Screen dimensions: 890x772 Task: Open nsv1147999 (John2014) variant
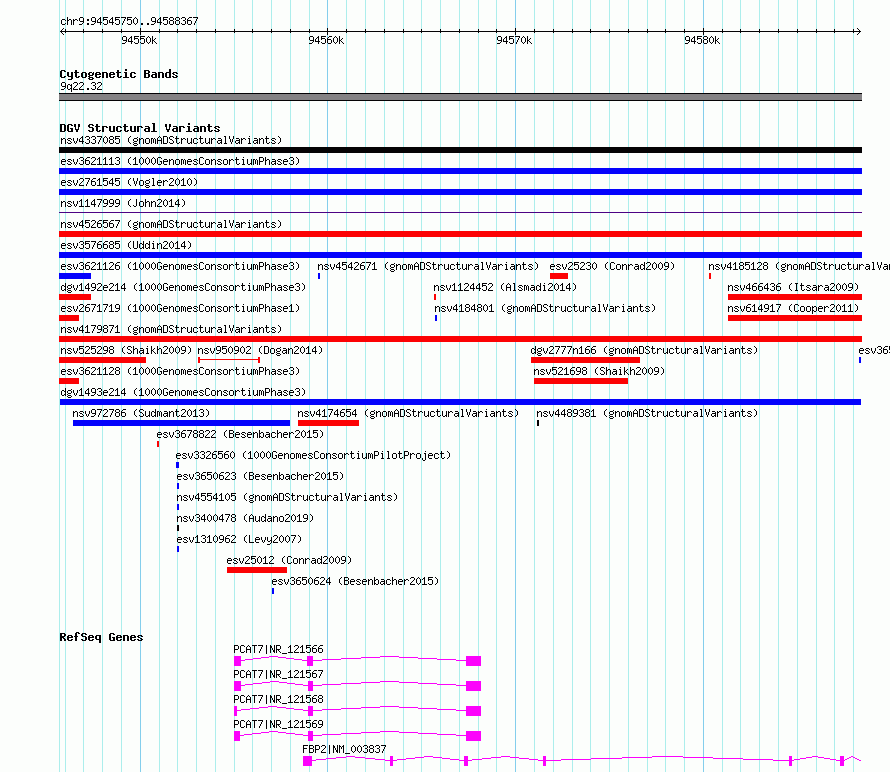pos(123,203)
